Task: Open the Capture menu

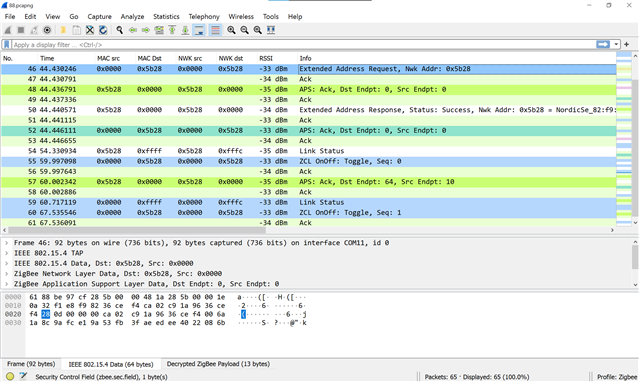Action: click(x=99, y=17)
